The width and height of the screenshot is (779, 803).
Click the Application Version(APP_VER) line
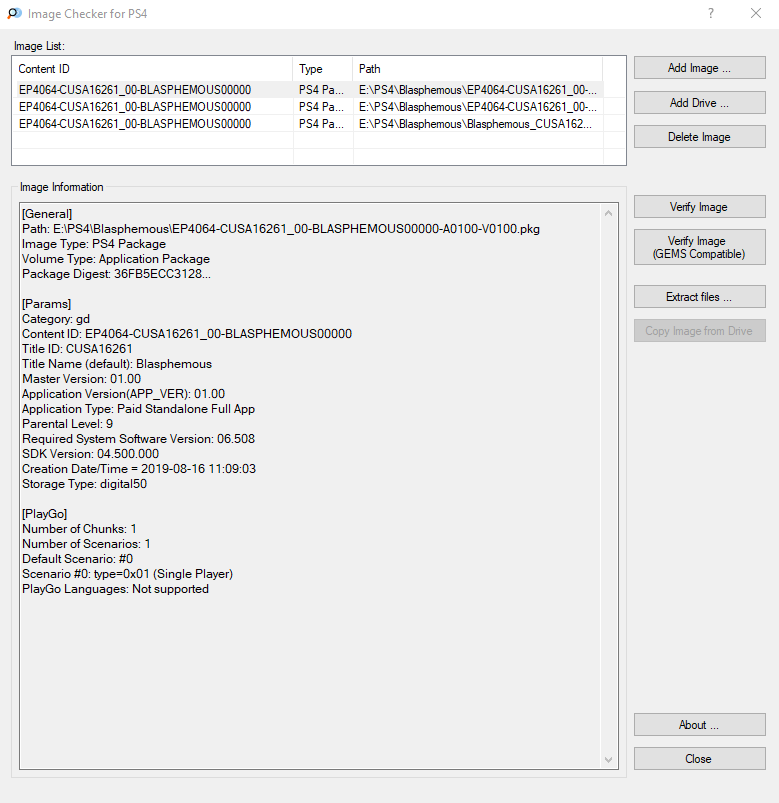pyautogui.click(x=123, y=394)
